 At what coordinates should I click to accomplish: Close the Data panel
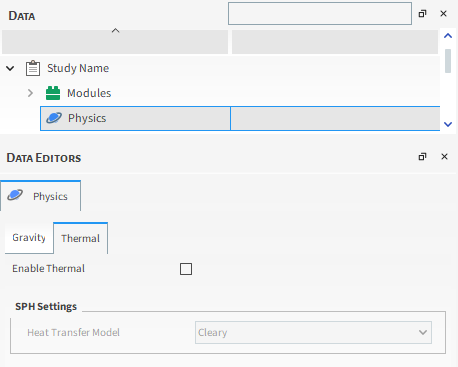443,14
